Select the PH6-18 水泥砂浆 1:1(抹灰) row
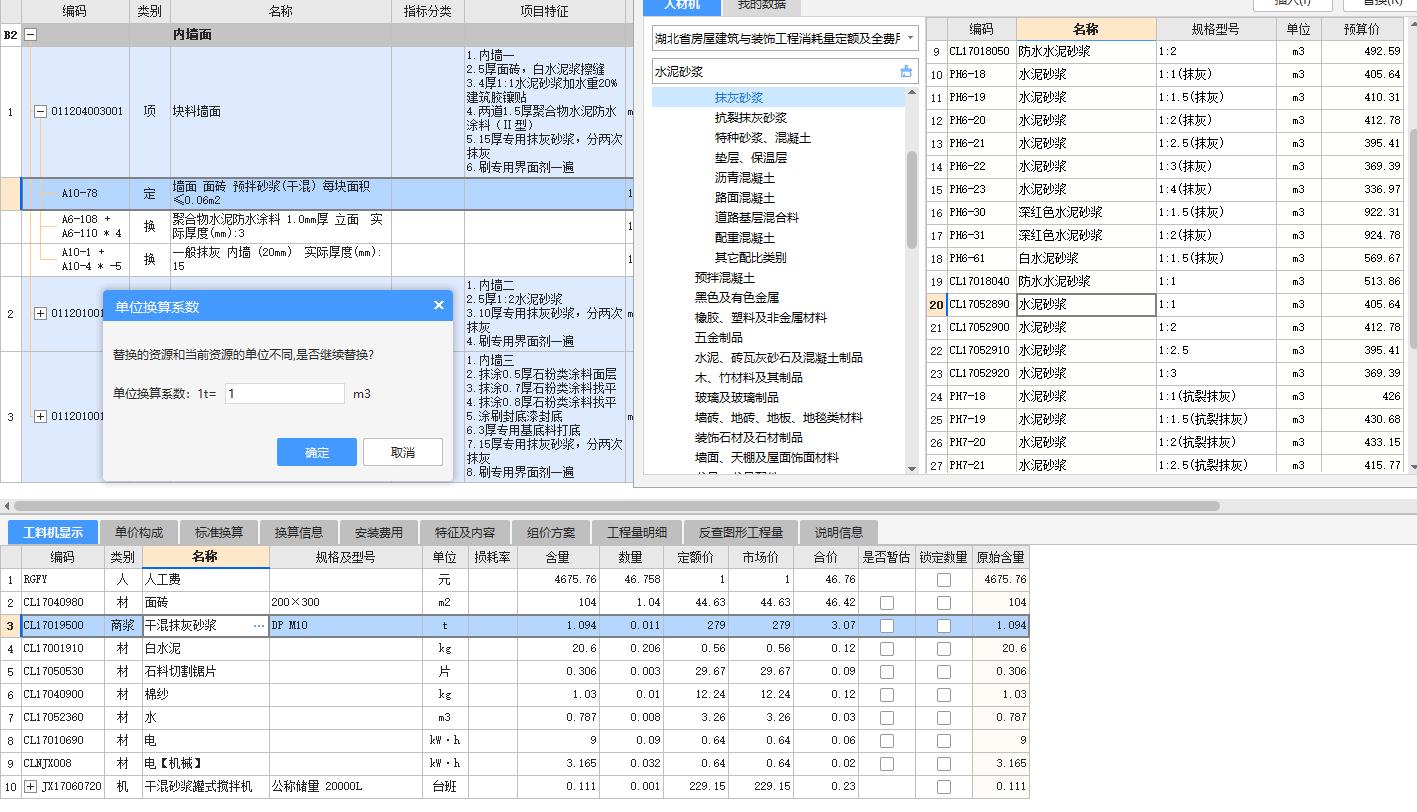 tap(1166, 75)
